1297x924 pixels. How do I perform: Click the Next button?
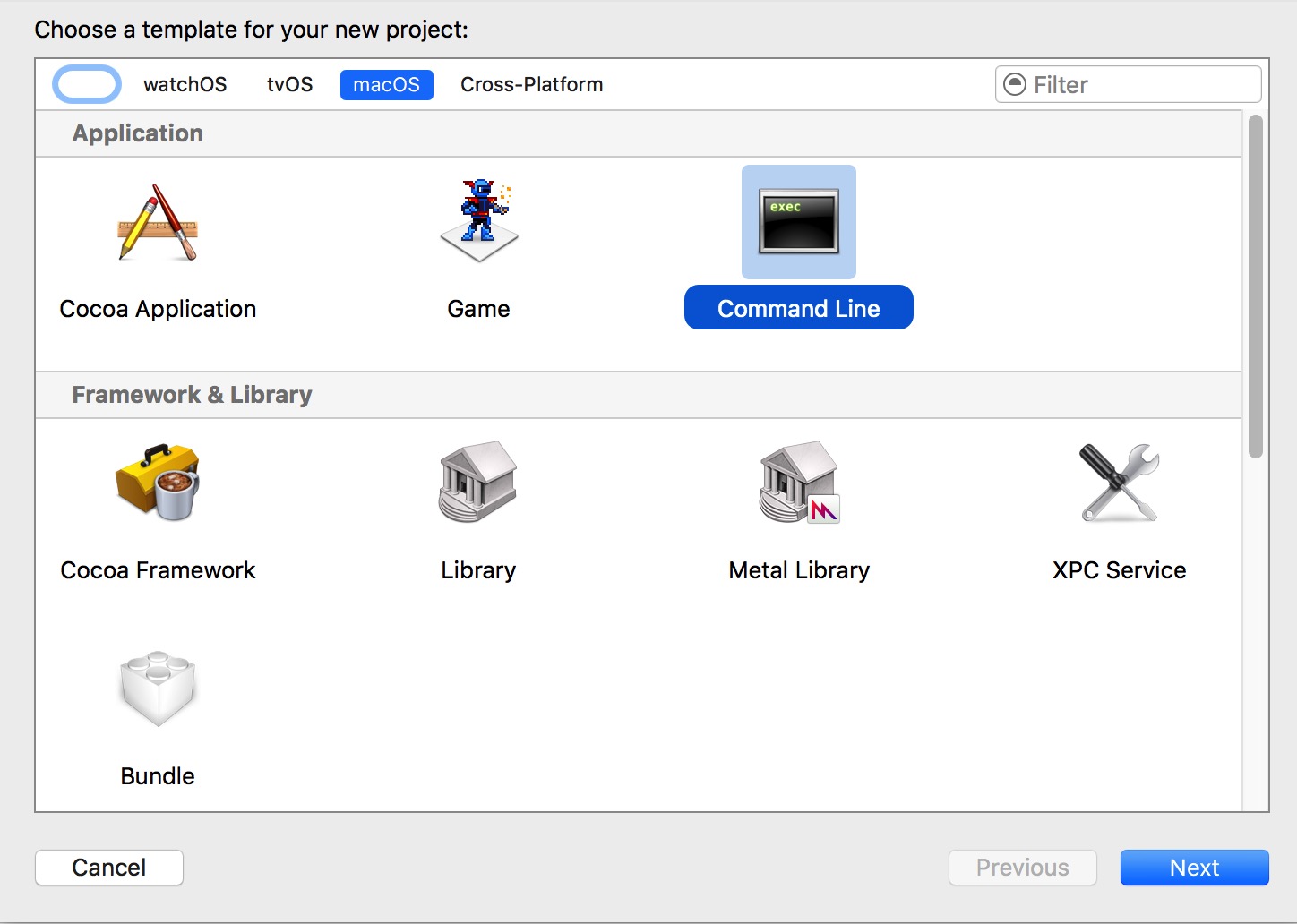coord(1195,868)
